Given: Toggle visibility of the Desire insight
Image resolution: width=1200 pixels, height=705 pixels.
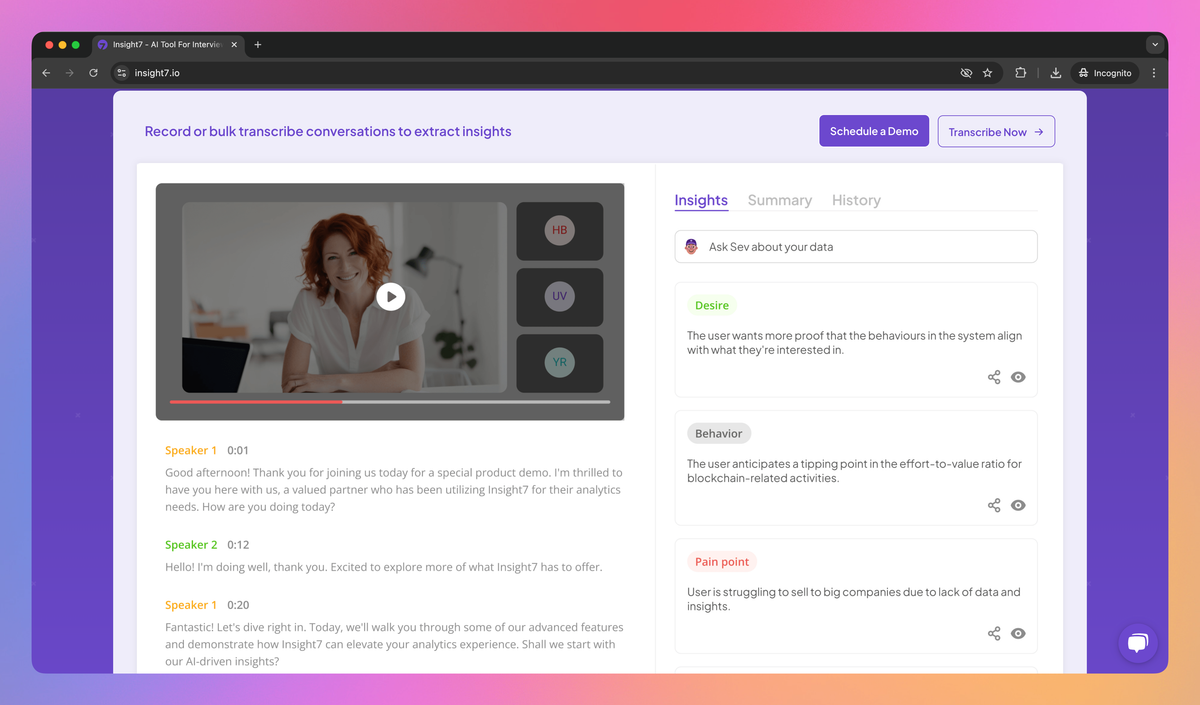Looking at the screenshot, I should coord(1018,377).
